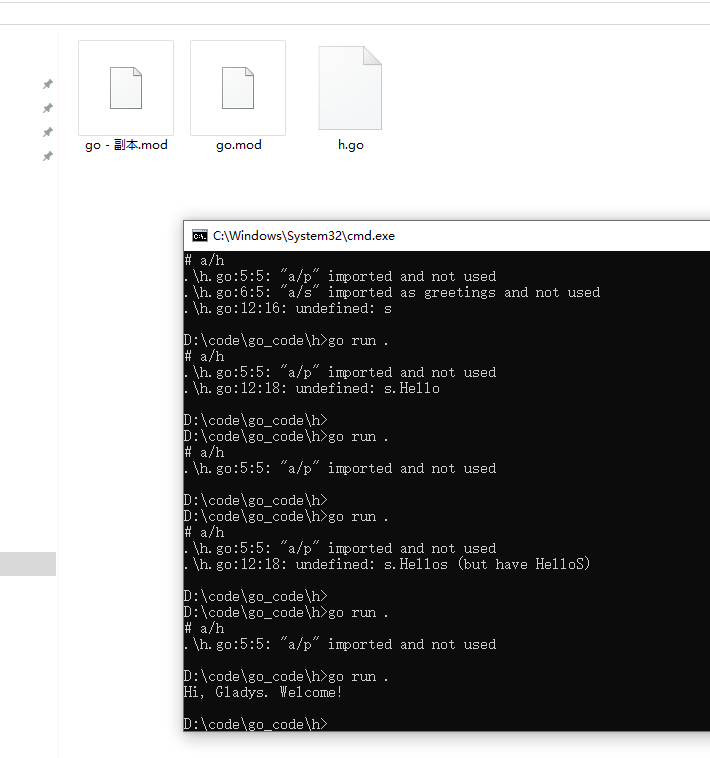Click the 'undefined: s.Hello' error line
710x758 pixels.
pos(312,388)
